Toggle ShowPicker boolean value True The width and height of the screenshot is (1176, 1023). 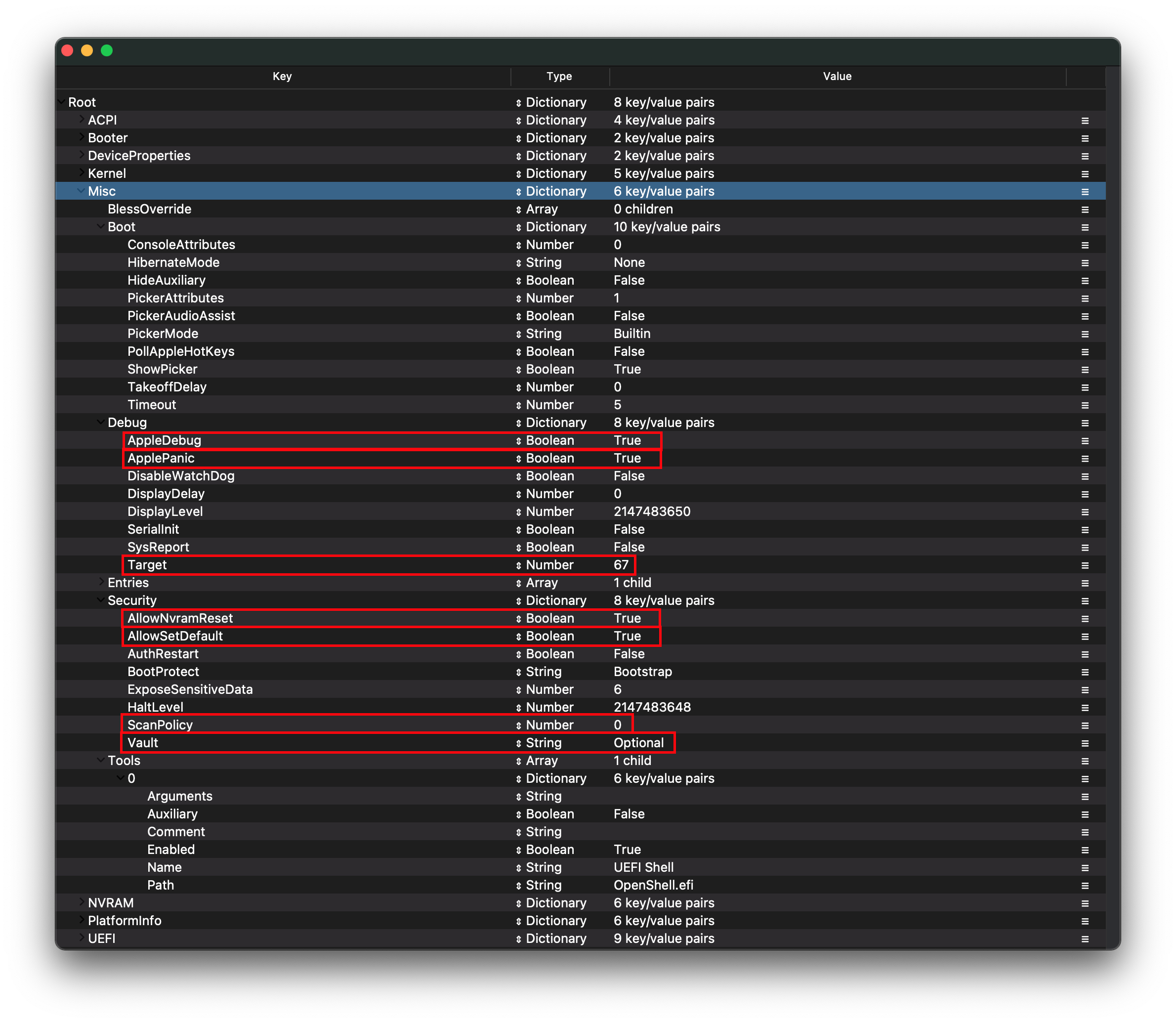click(627, 369)
